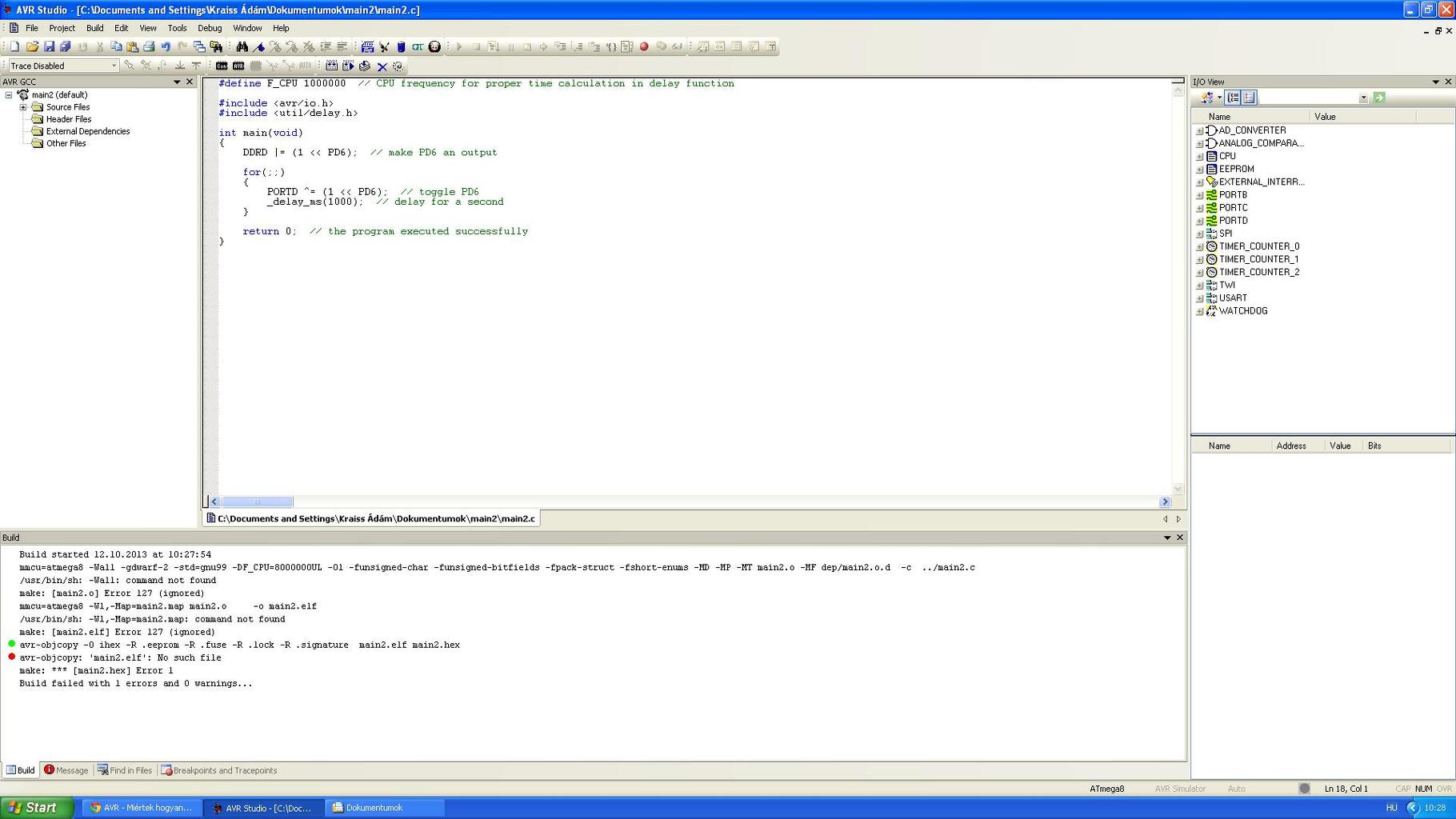This screenshot has height=819, width=1456.
Task: Select the SPI entry in I/O View
Action: tap(1225, 234)
